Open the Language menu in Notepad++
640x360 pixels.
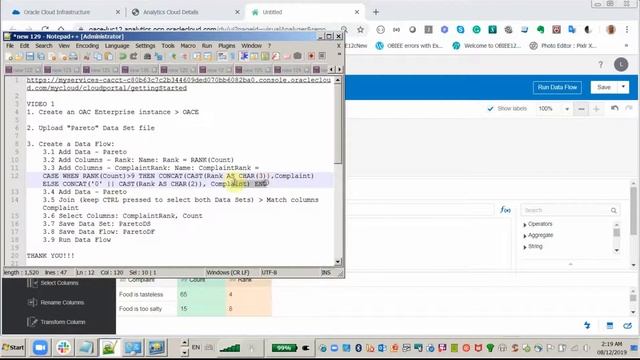(117, 46)
